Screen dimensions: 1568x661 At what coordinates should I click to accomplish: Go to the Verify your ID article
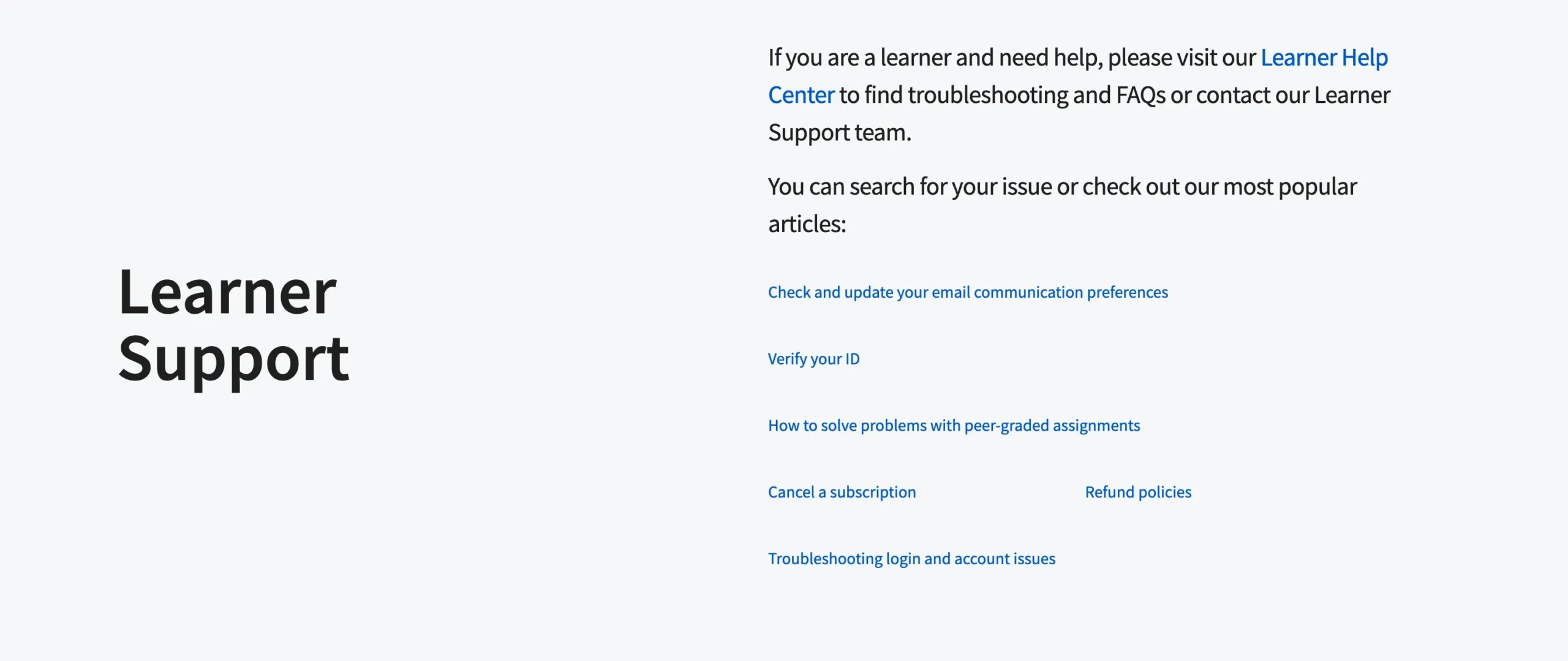coord(813,359)
